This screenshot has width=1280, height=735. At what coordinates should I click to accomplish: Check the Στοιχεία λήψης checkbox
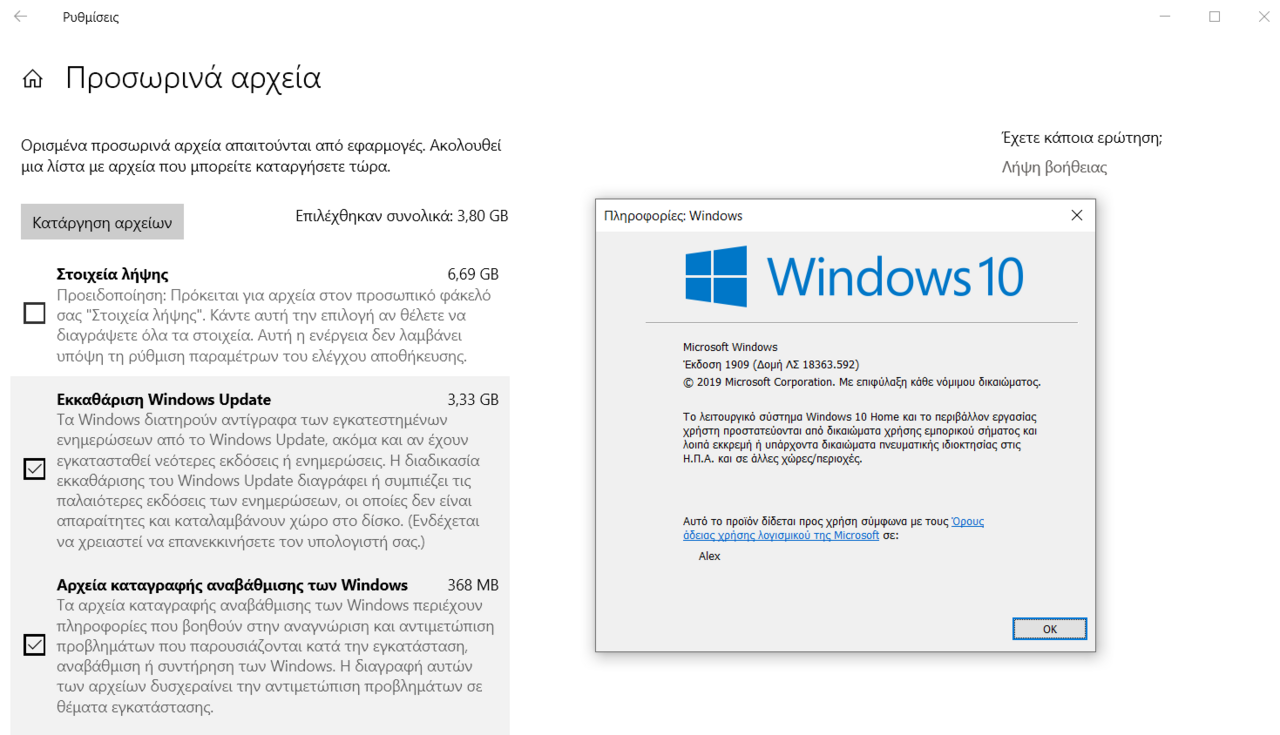tap(34, 314)
